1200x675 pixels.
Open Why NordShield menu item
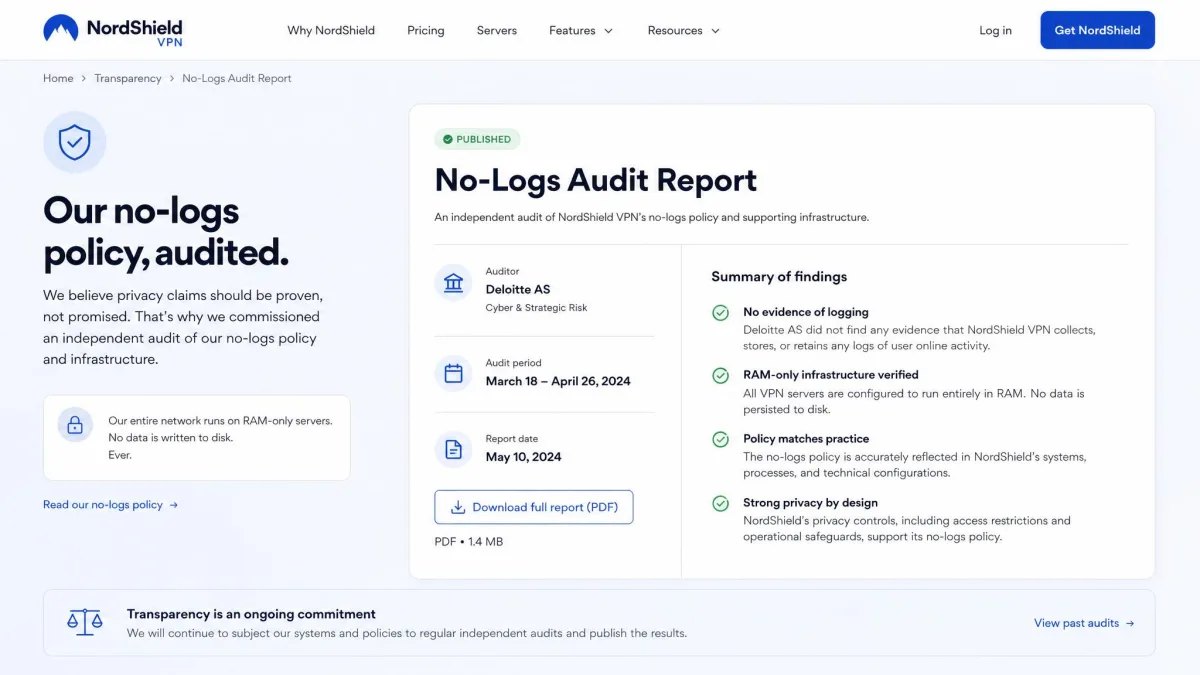(x=331, y=30)
